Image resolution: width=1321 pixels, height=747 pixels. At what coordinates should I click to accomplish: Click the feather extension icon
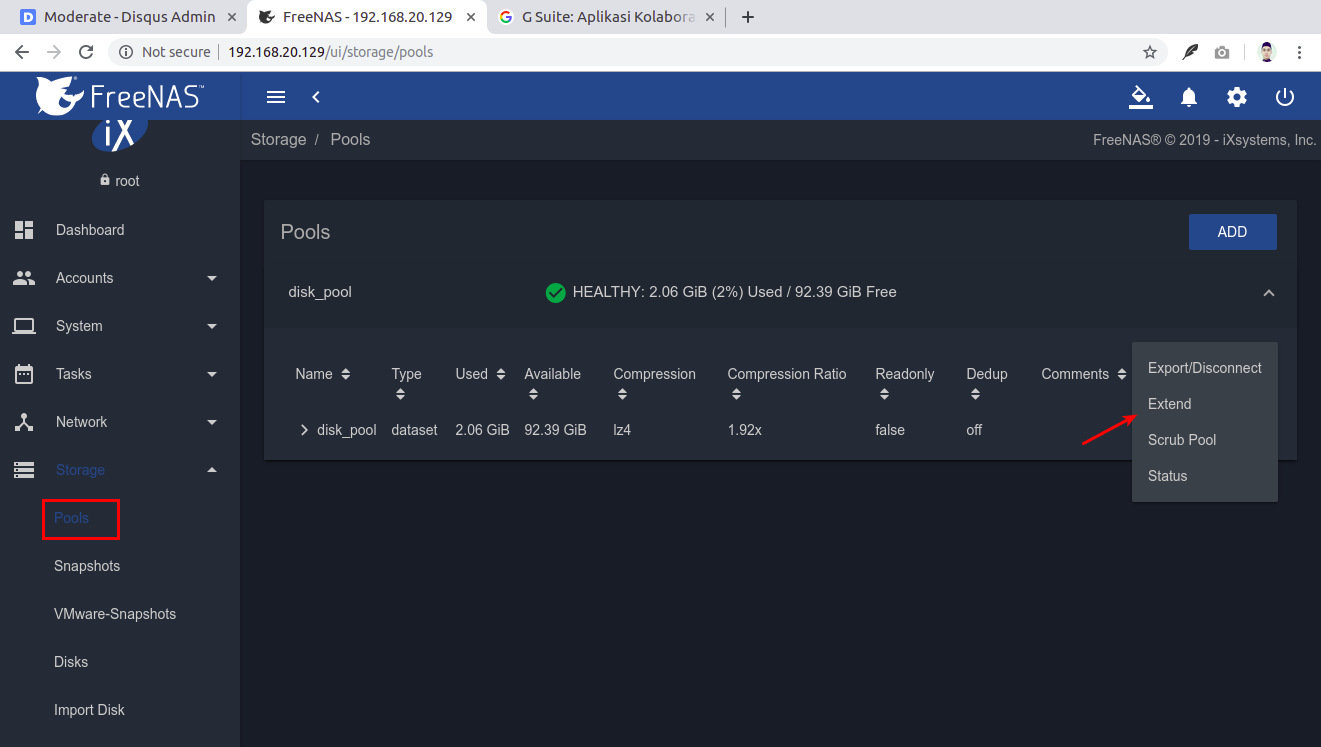click(x=1190, y=52)
